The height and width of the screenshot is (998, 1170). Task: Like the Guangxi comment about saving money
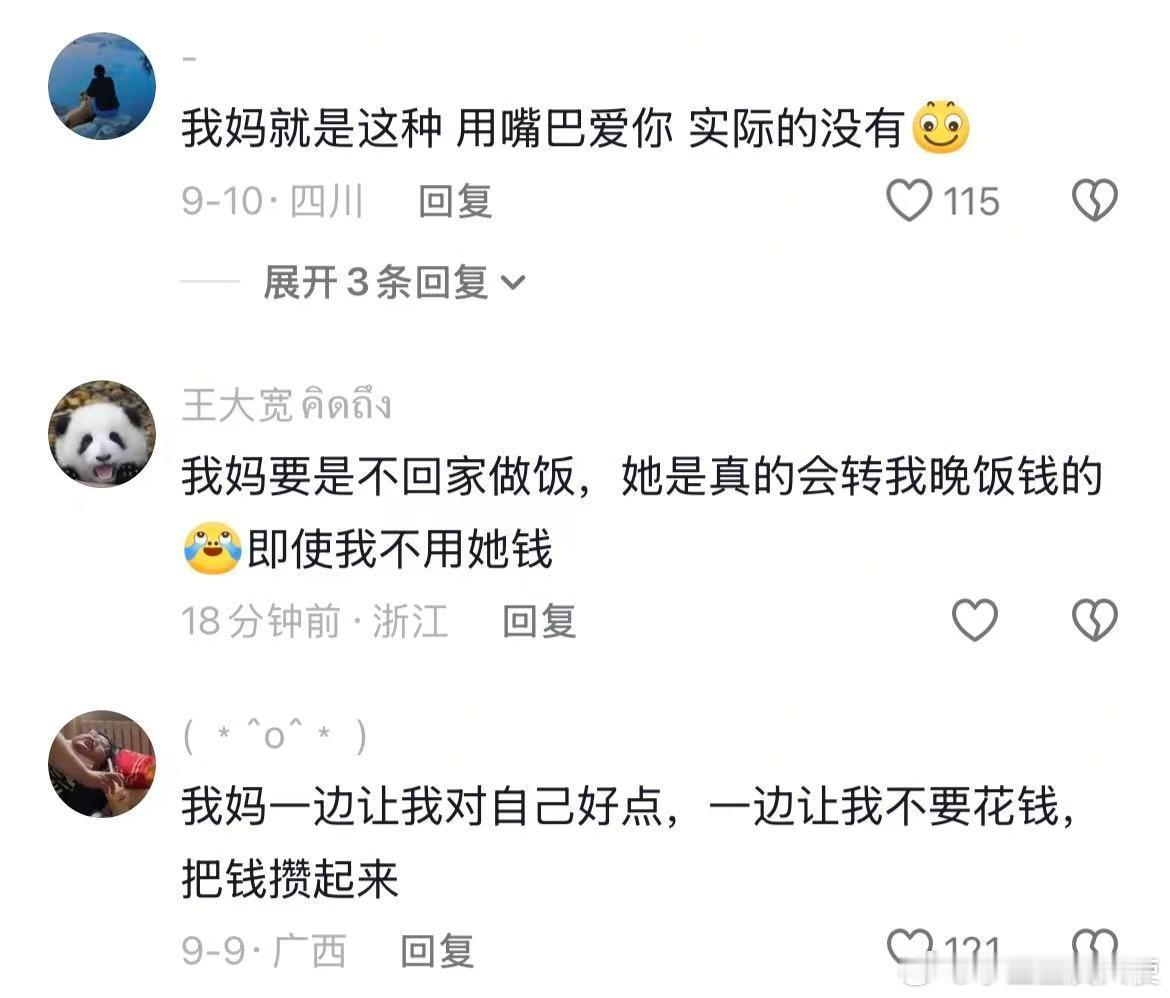coord(910,948)
